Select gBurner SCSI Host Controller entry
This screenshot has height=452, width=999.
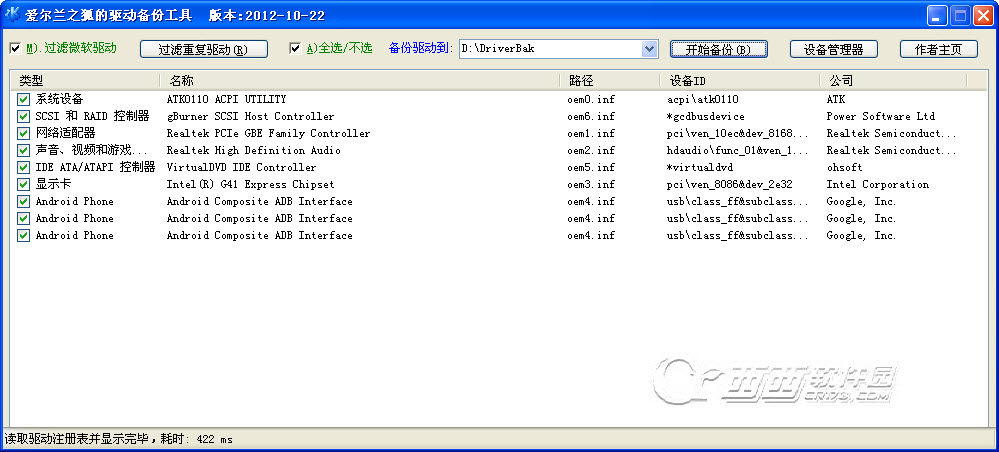(x=250, y=117)
